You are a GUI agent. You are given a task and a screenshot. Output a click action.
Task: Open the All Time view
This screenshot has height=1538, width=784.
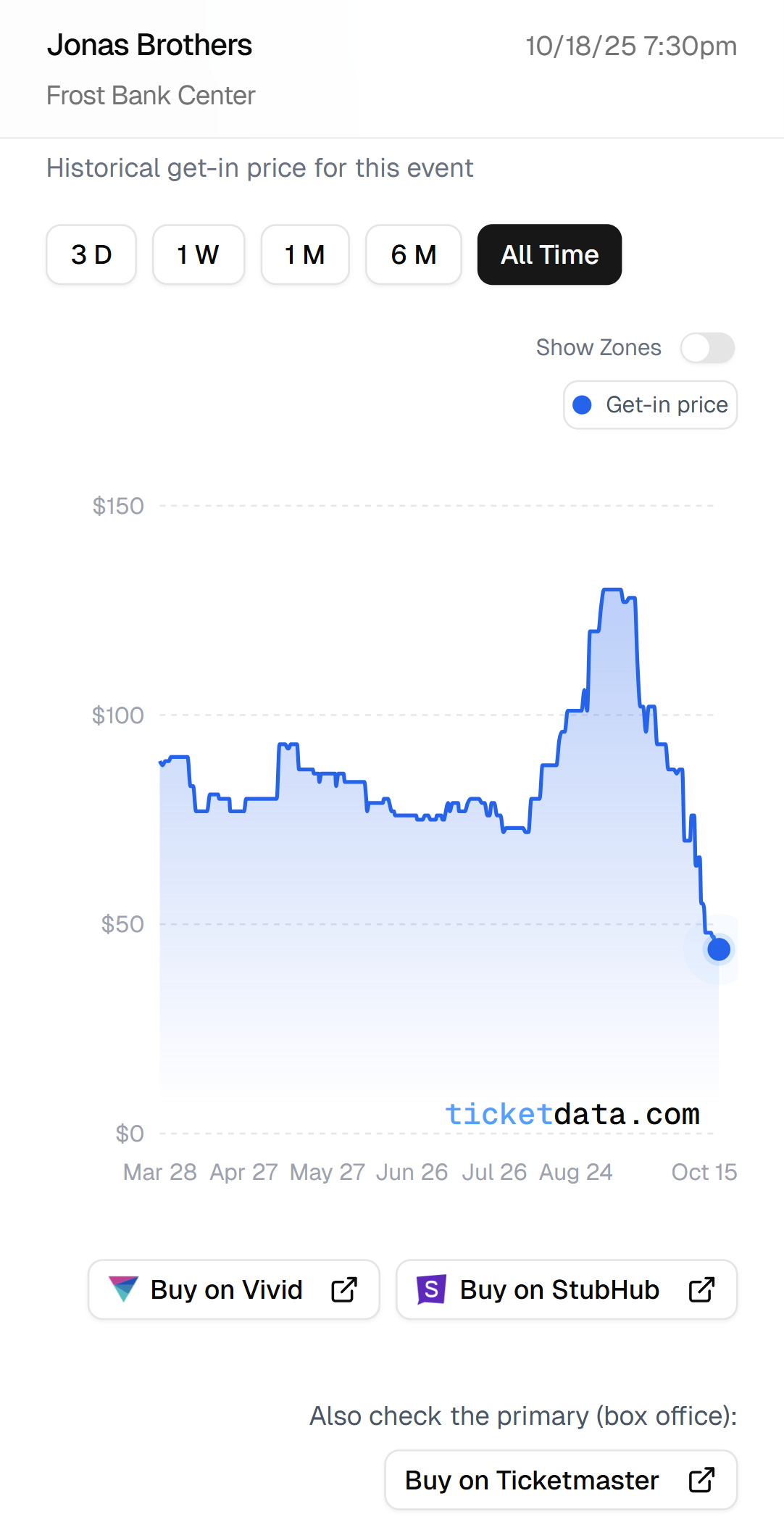coord(549,254)
